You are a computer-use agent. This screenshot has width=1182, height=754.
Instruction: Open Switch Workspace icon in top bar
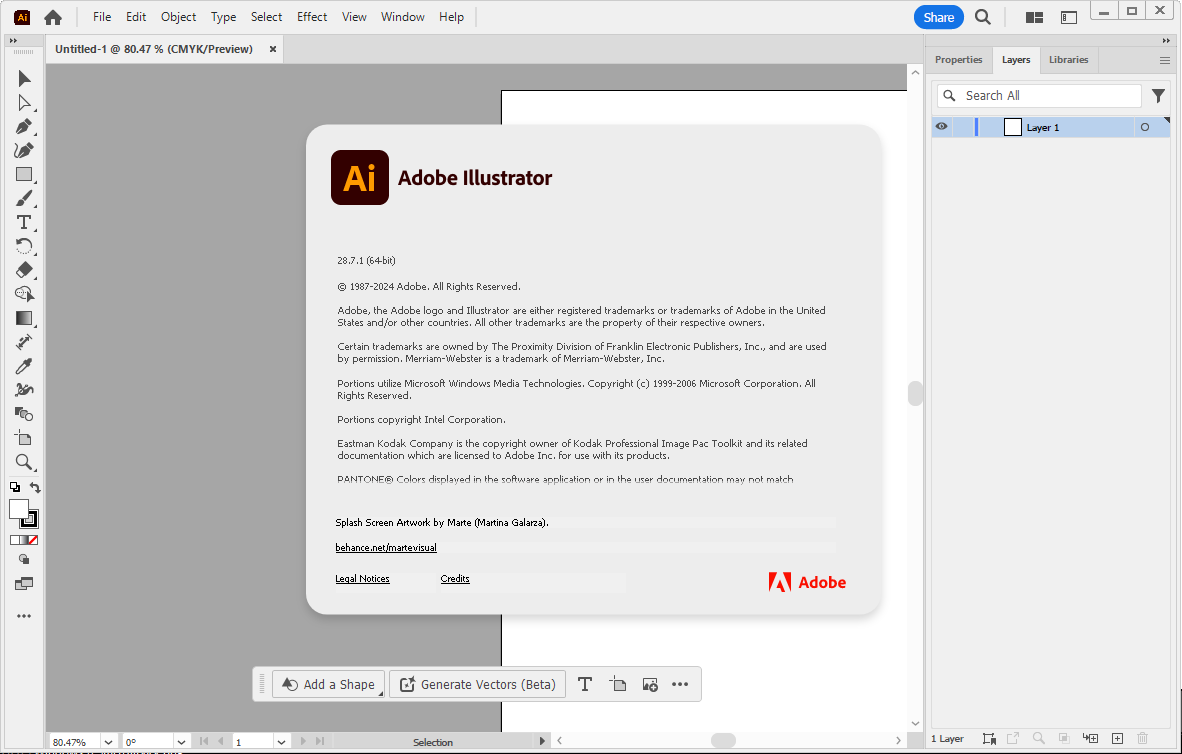tap(1069, 17)
